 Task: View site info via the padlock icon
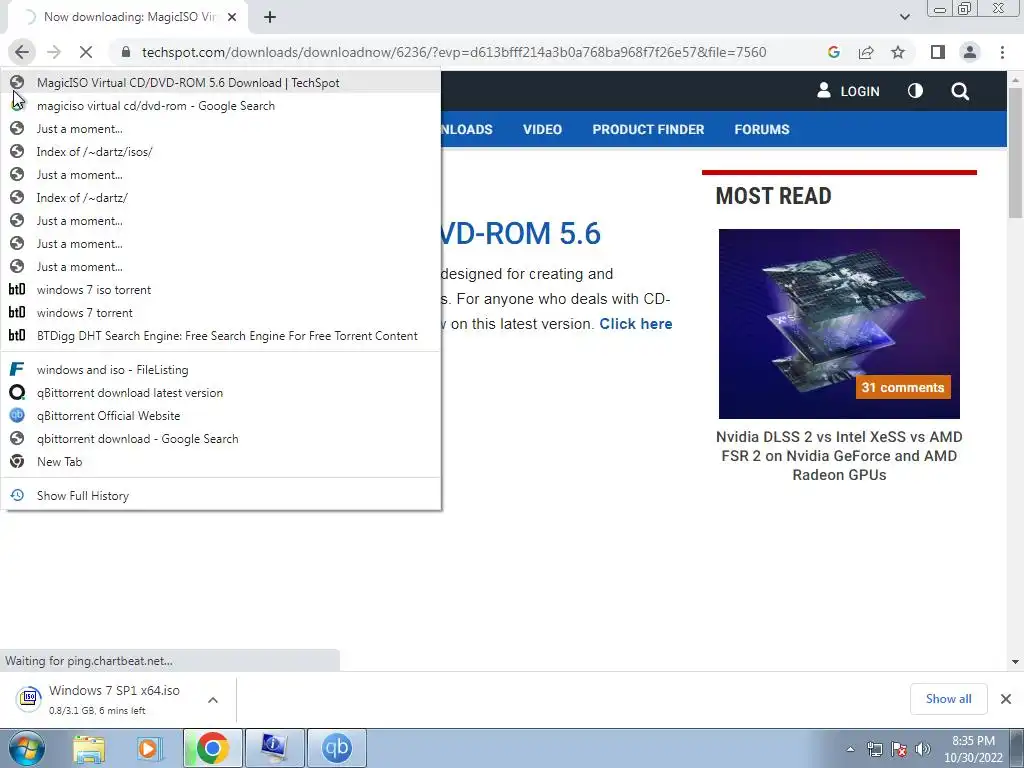(x=126, y=52)
